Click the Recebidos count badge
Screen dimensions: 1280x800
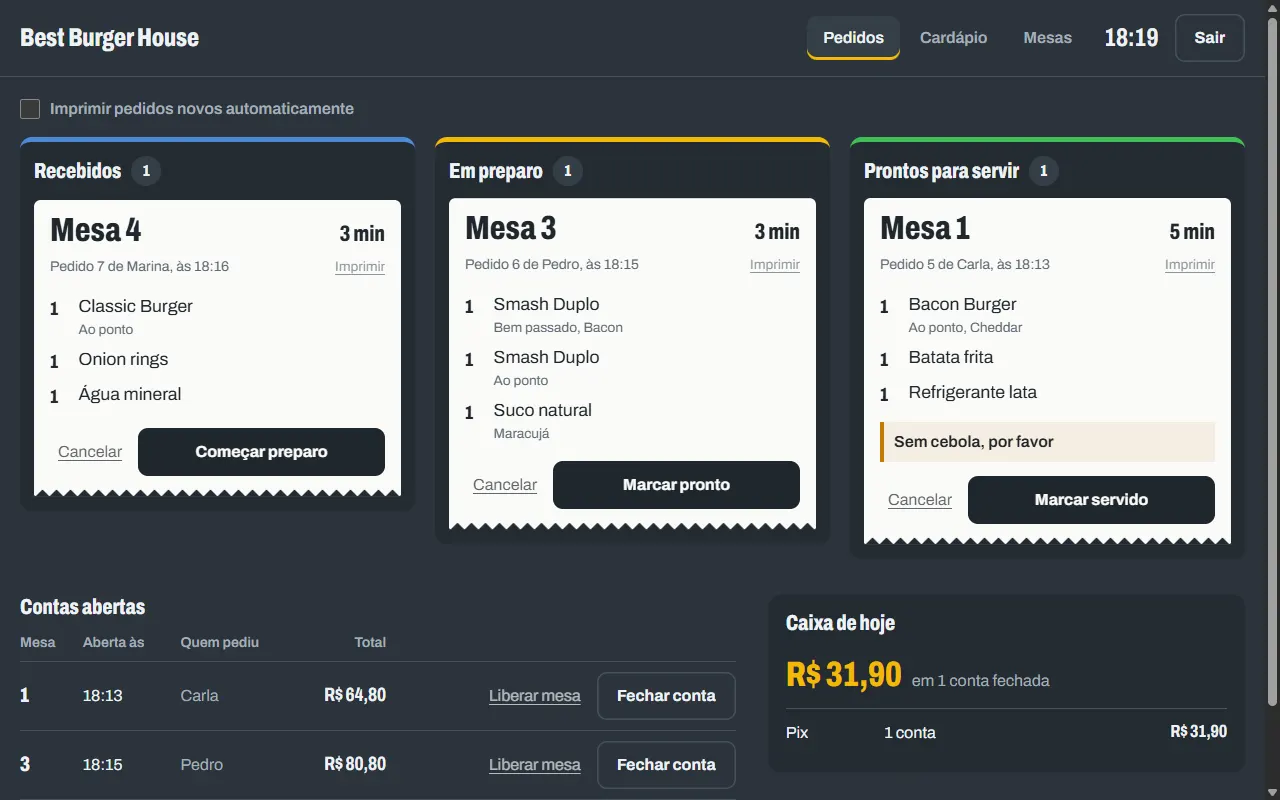[146, 171]
